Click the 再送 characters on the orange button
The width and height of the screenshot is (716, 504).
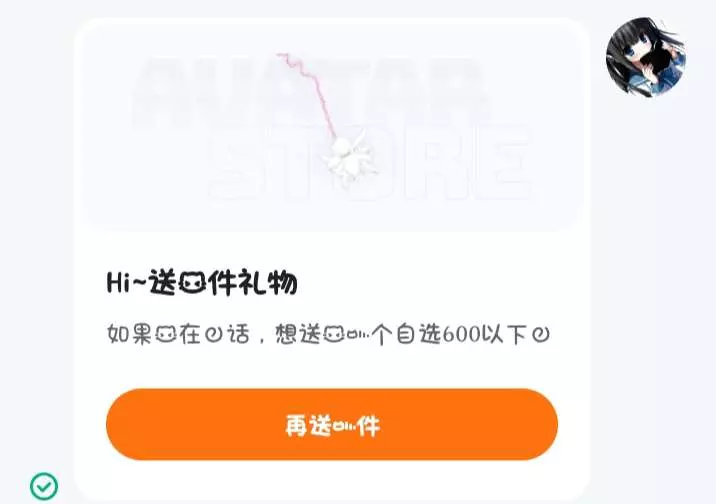308,425
